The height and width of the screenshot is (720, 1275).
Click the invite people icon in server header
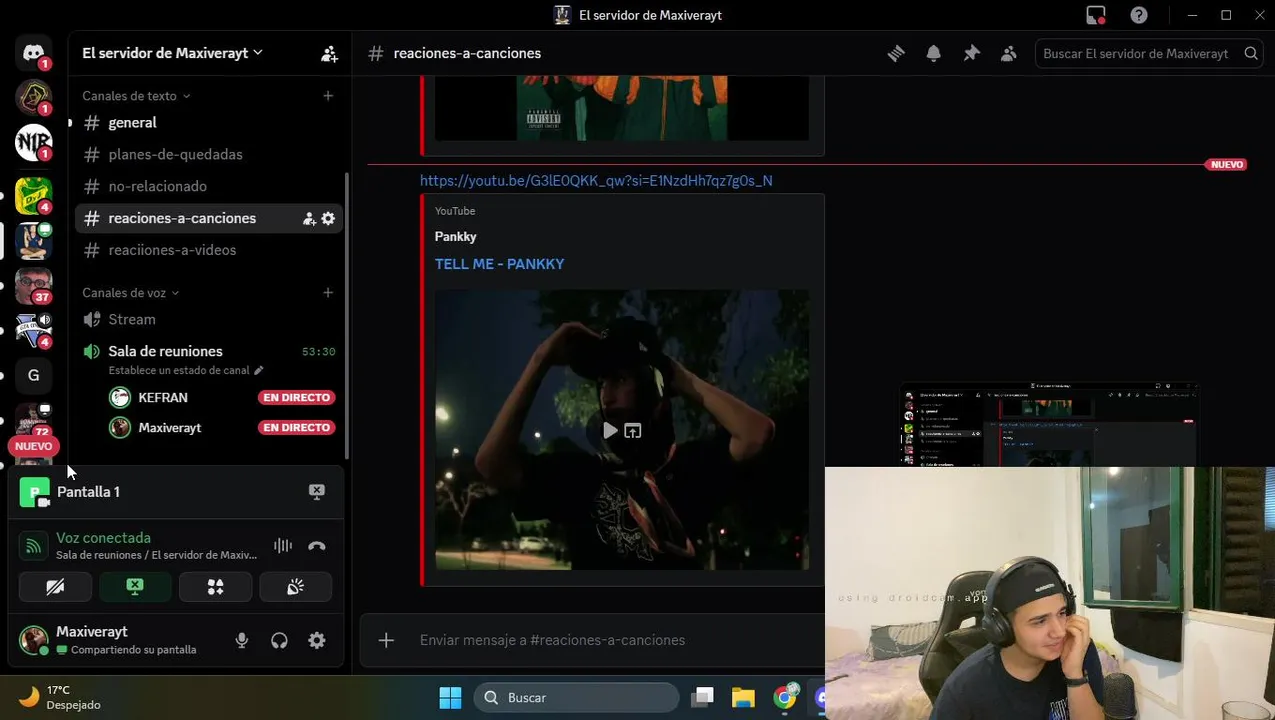coord(329,54)
